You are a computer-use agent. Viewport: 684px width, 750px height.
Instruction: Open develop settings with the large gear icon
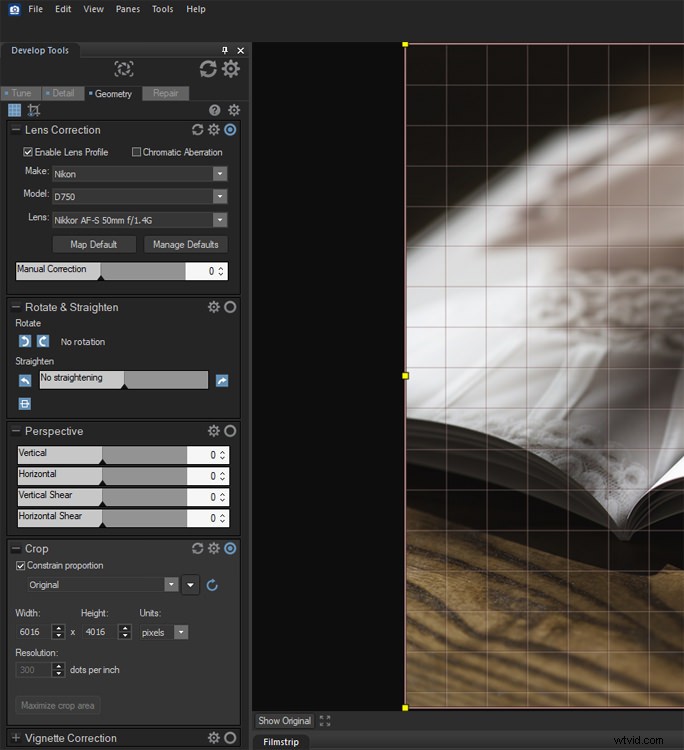(x=231, y=69)
